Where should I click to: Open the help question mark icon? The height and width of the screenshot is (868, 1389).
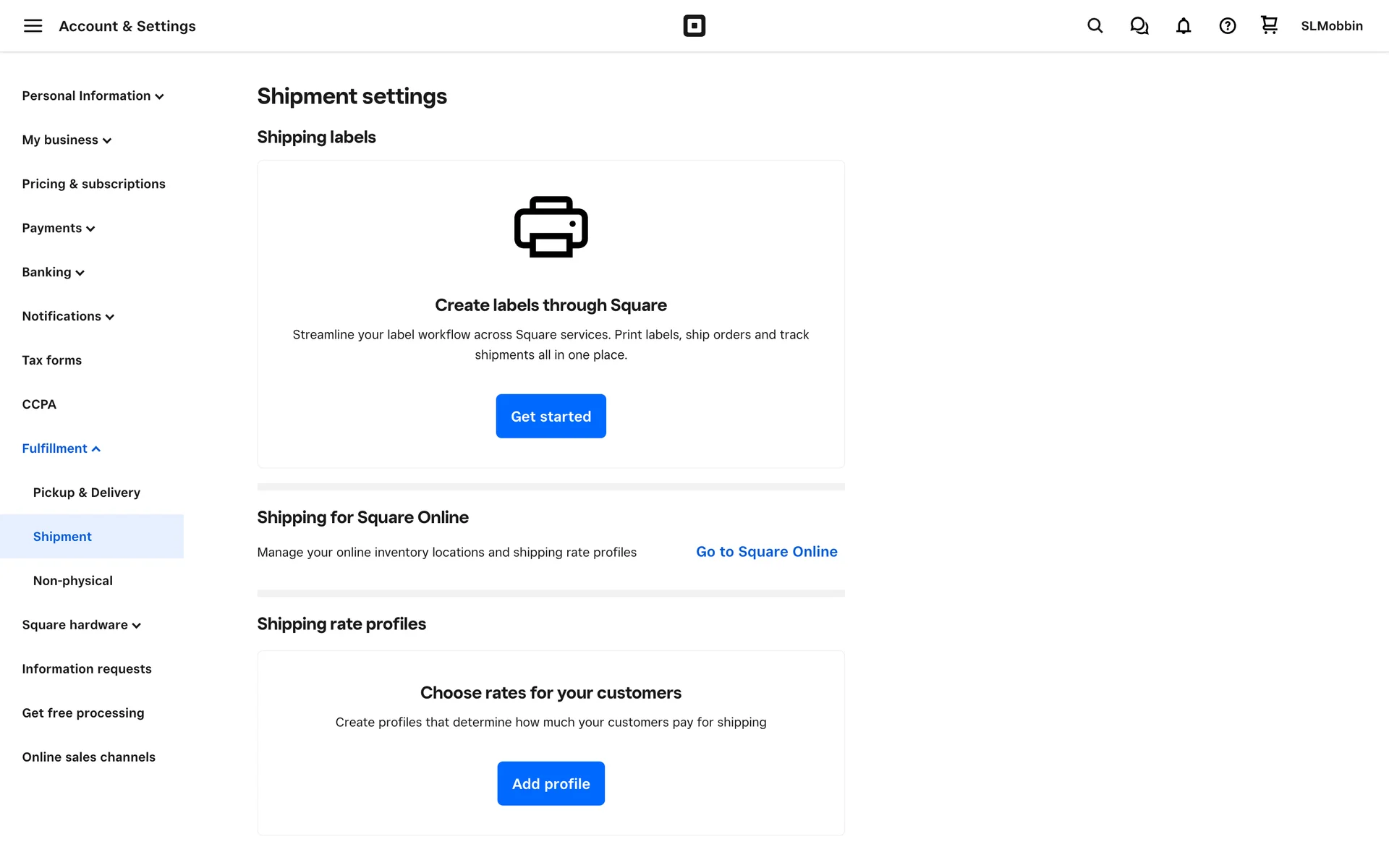[1227, 26]
